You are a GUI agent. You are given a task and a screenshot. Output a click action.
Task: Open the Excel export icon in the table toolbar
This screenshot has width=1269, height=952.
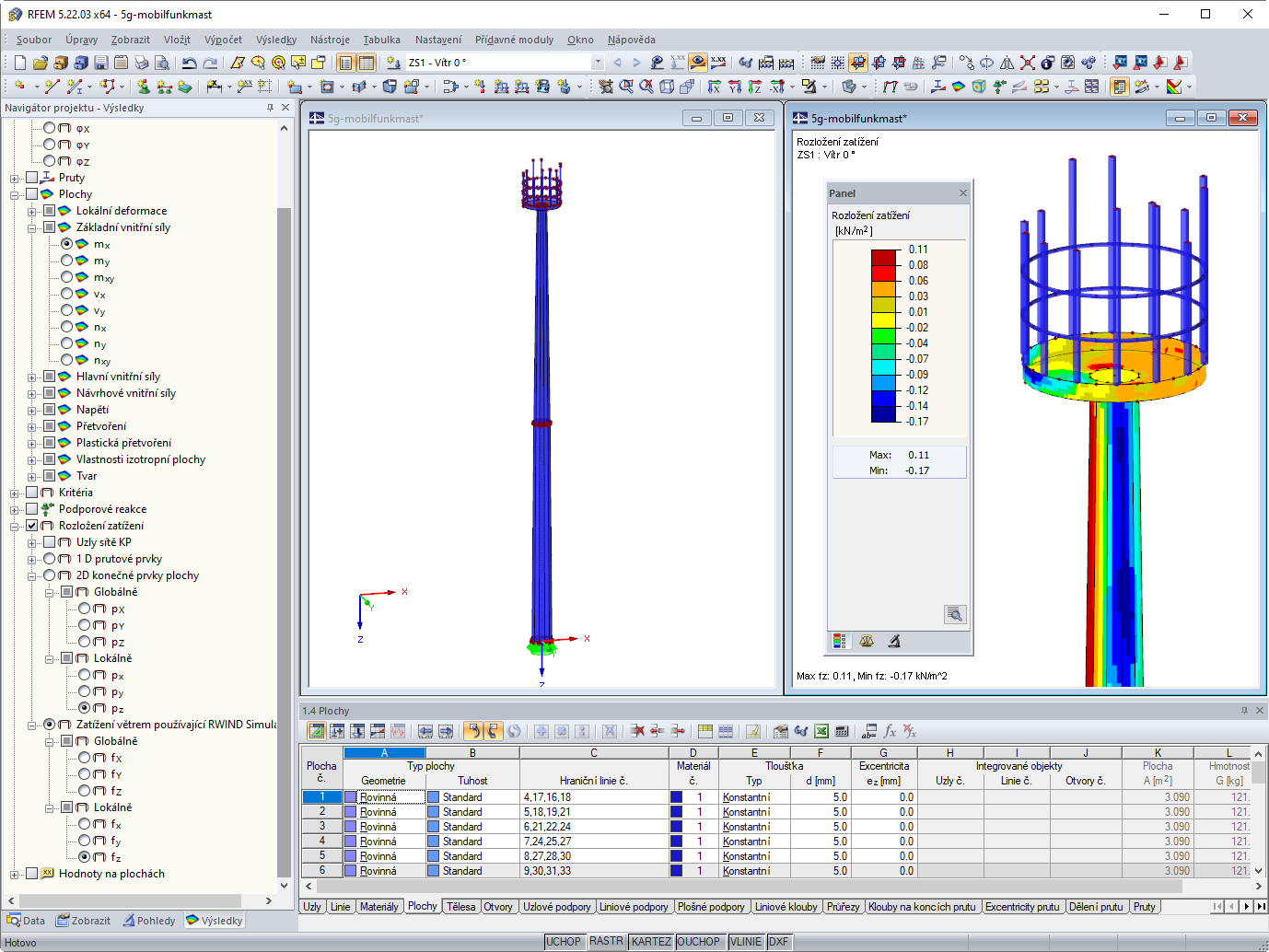coord(821,731)
